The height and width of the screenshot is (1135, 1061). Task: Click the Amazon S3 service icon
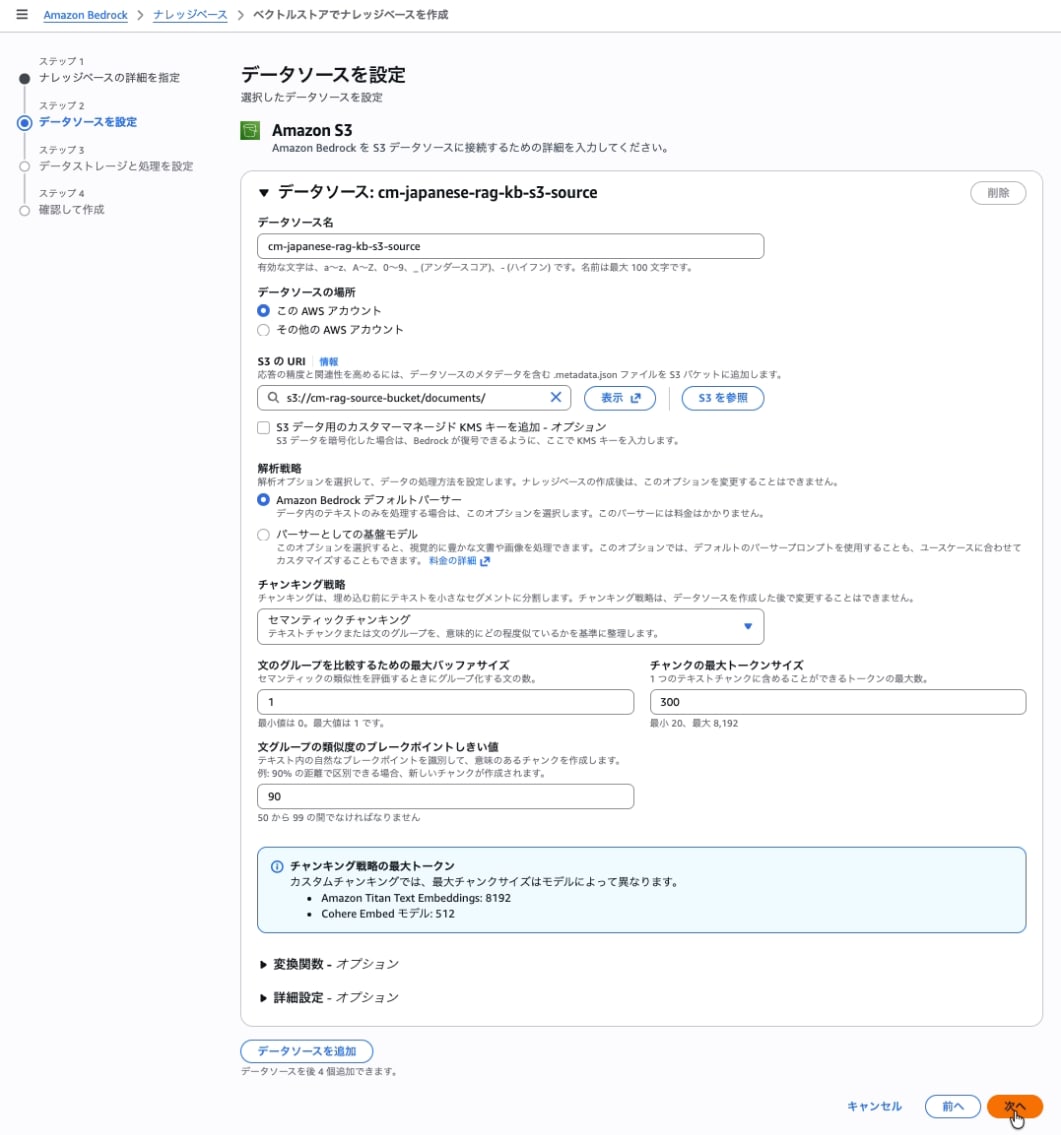pos(251,131)
